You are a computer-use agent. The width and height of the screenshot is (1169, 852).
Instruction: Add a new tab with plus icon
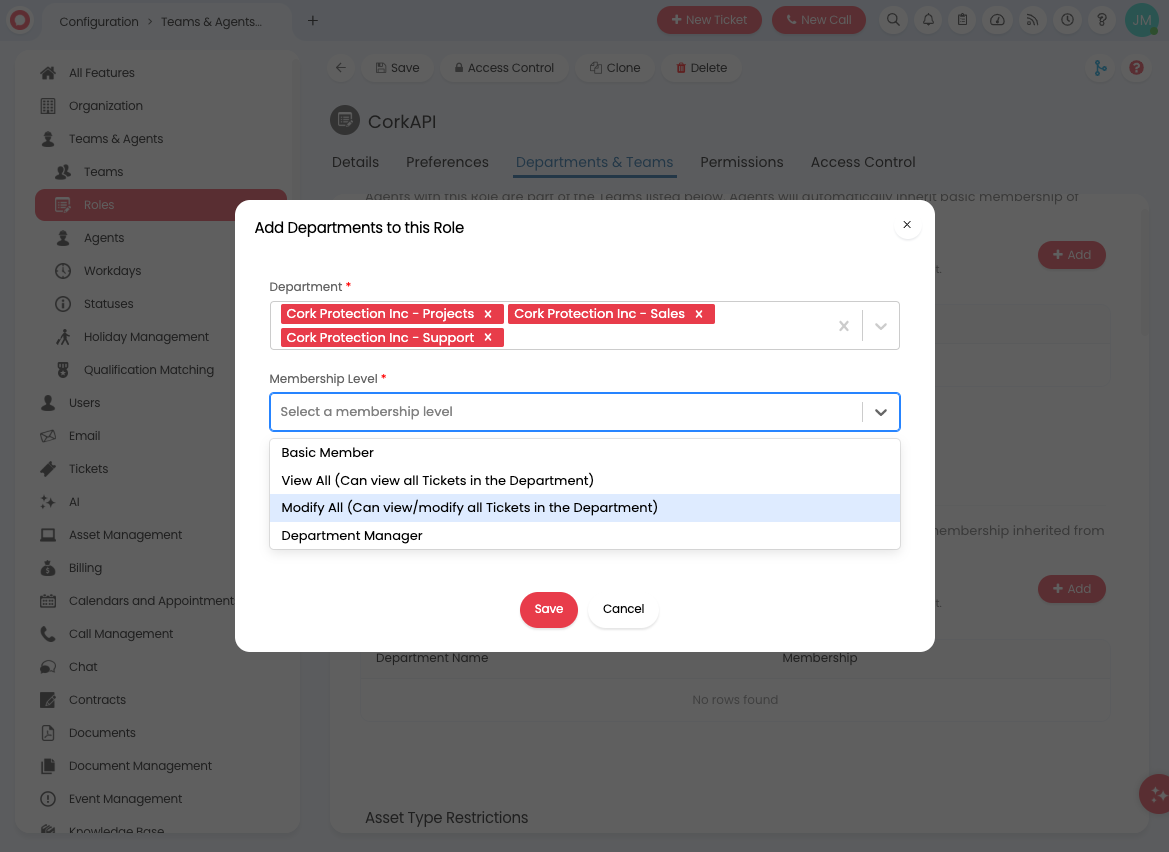[313, 21]
